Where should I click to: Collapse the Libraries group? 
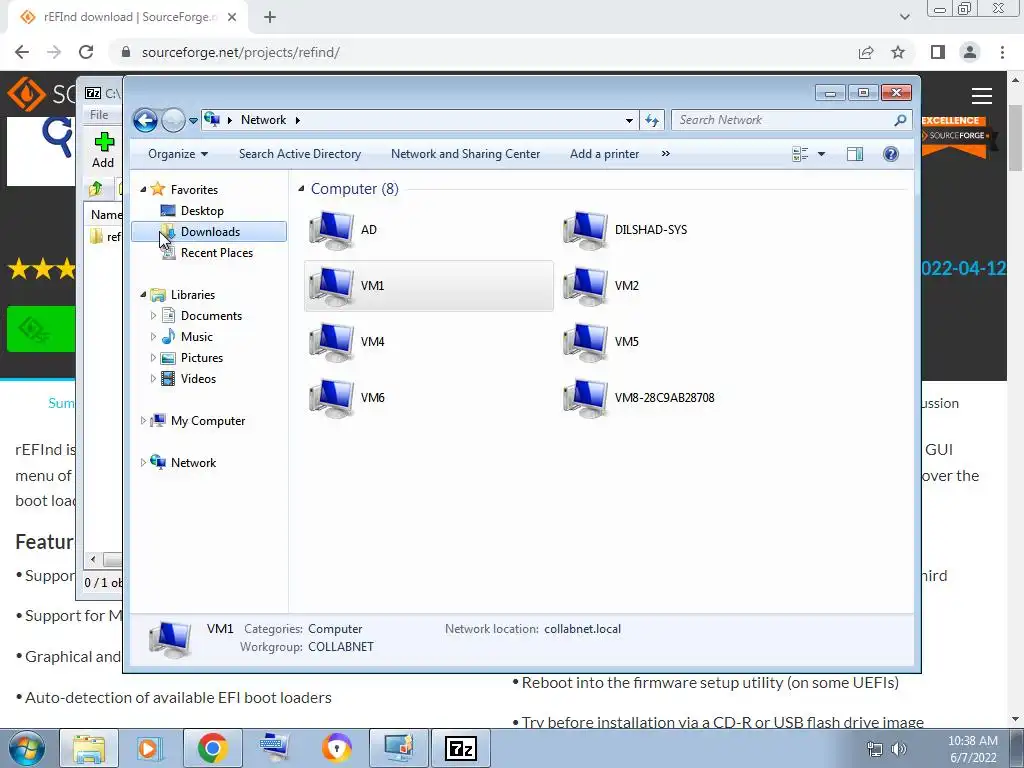[143, 295]
